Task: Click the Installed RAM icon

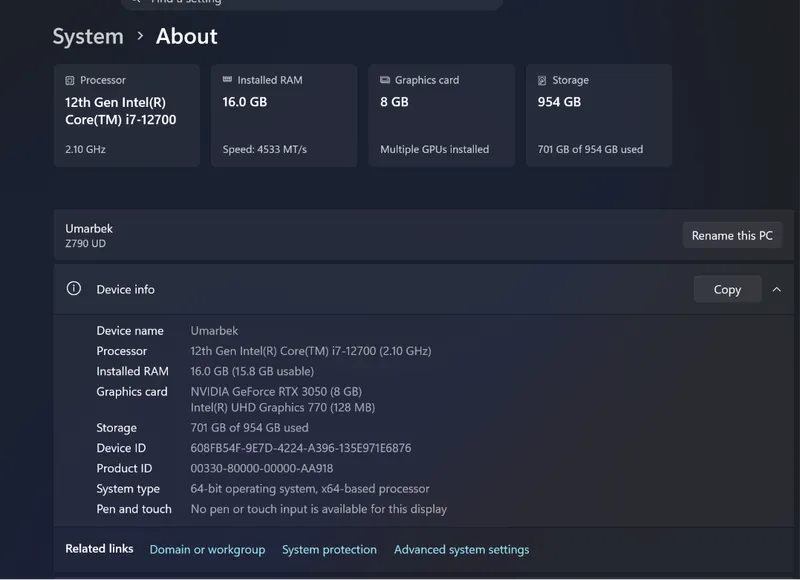Action: point(227,80)
